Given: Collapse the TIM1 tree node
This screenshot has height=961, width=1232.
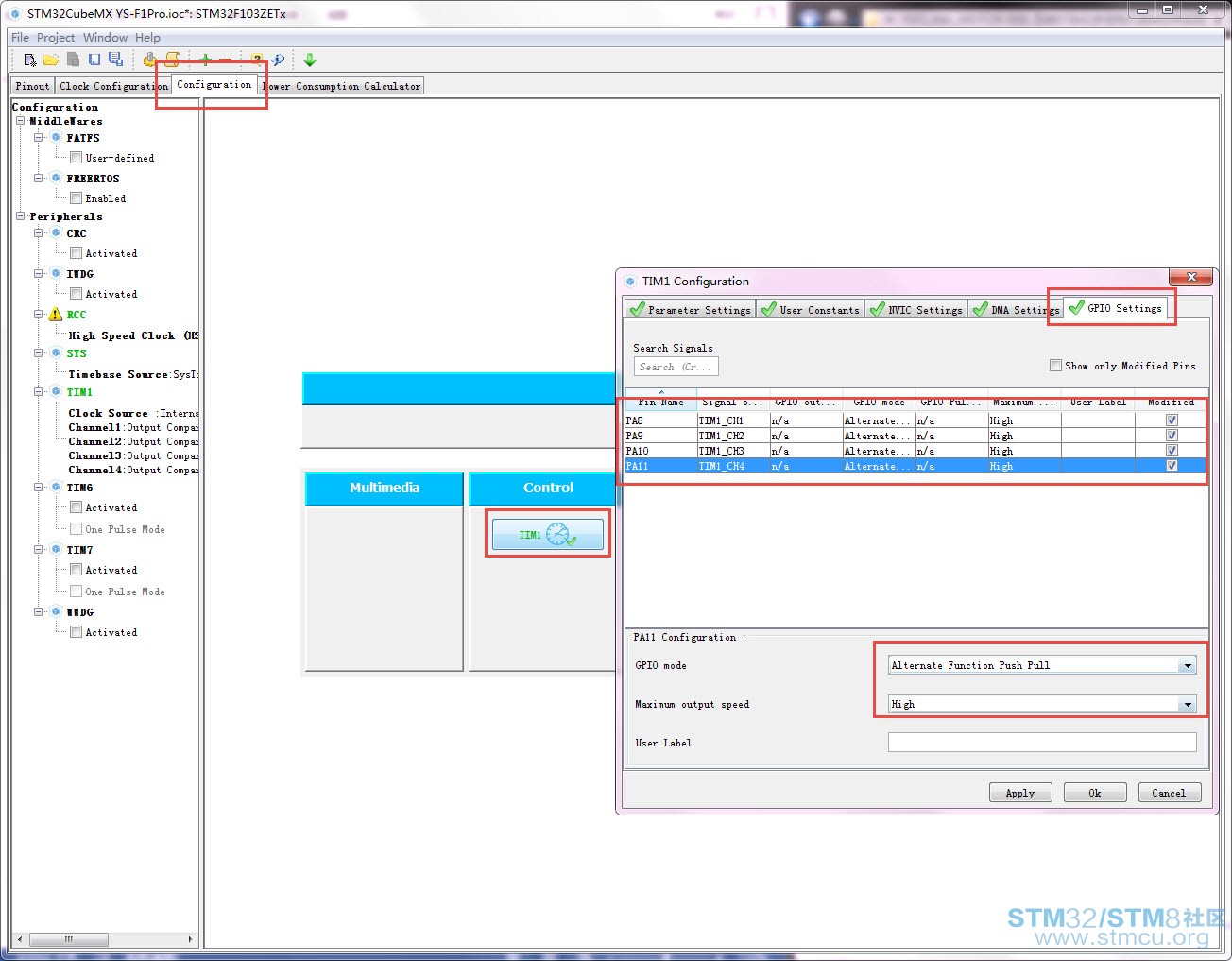Looking at the screenshot, I should coord(39,392).
